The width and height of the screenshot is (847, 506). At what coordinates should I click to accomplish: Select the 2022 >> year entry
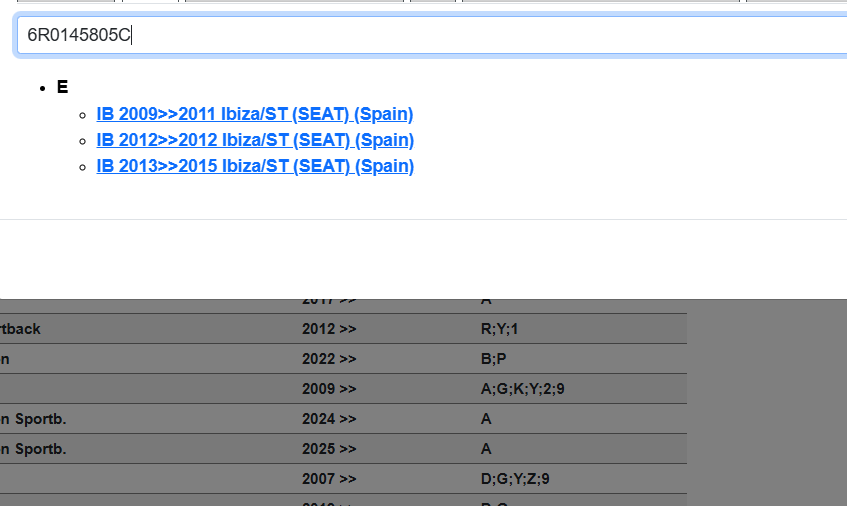329,359
